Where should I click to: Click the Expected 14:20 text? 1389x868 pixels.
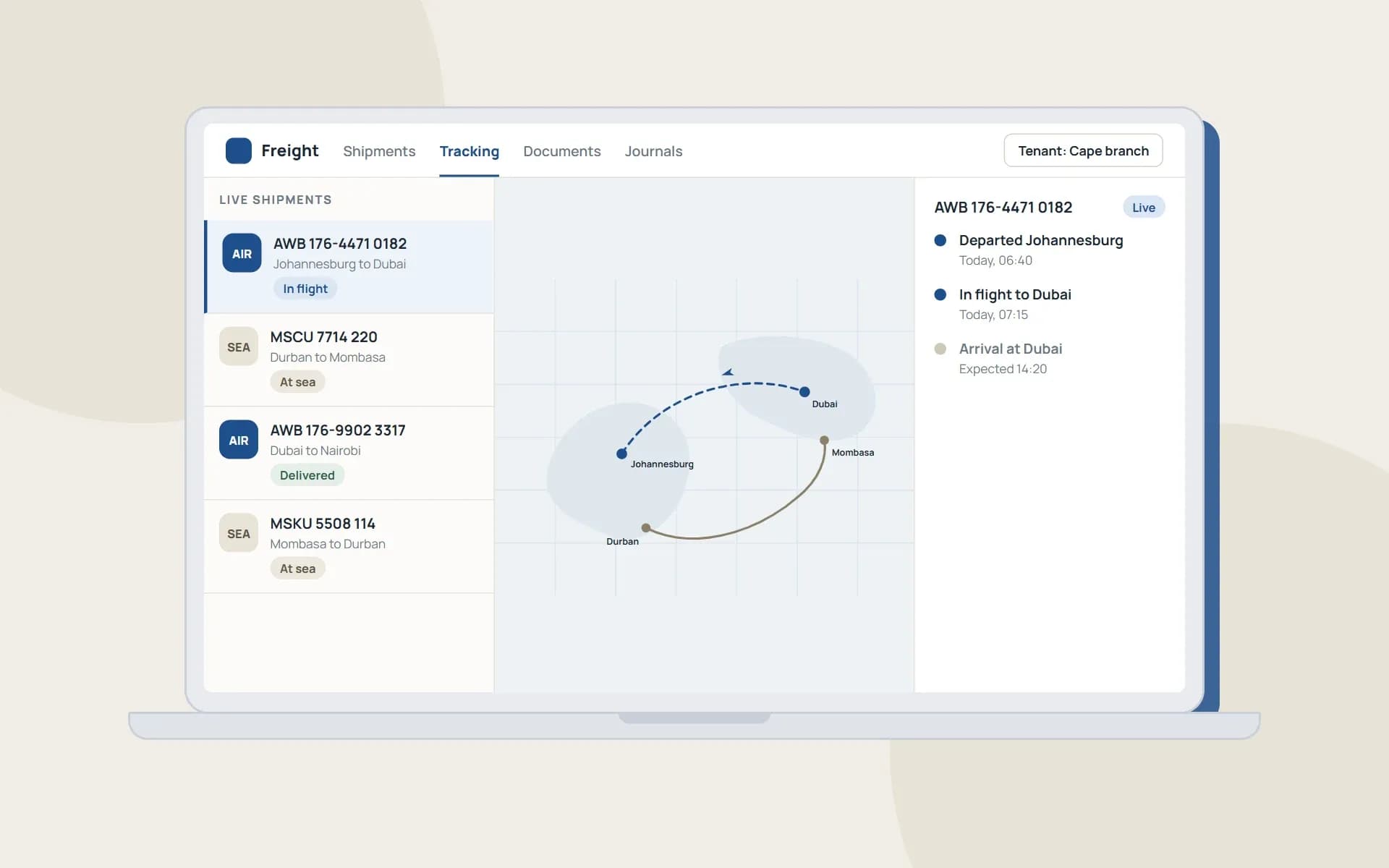(1003, 369)
